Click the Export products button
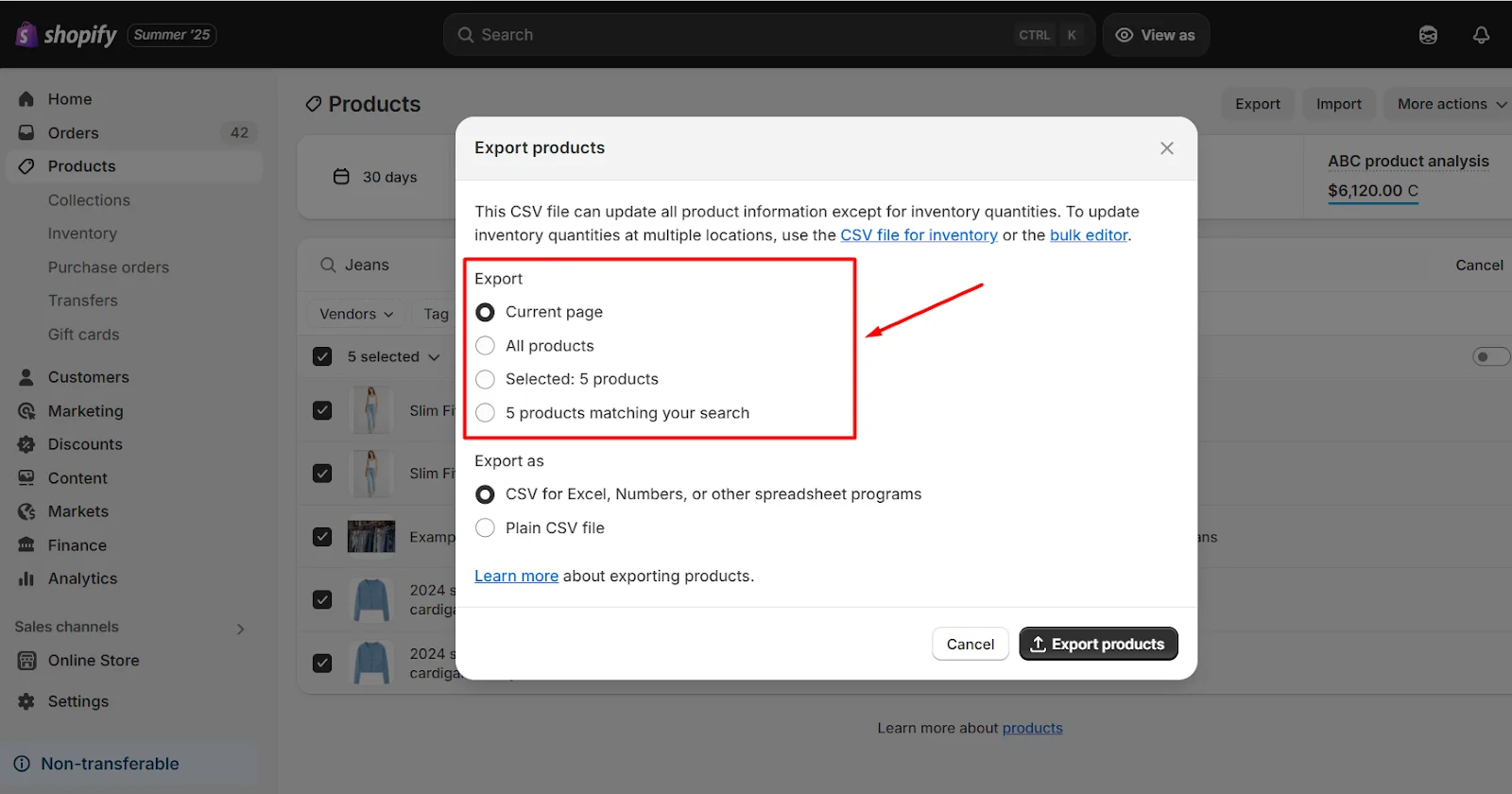The height and width of the screenshot is (794, 1512). pos(1098,644)
